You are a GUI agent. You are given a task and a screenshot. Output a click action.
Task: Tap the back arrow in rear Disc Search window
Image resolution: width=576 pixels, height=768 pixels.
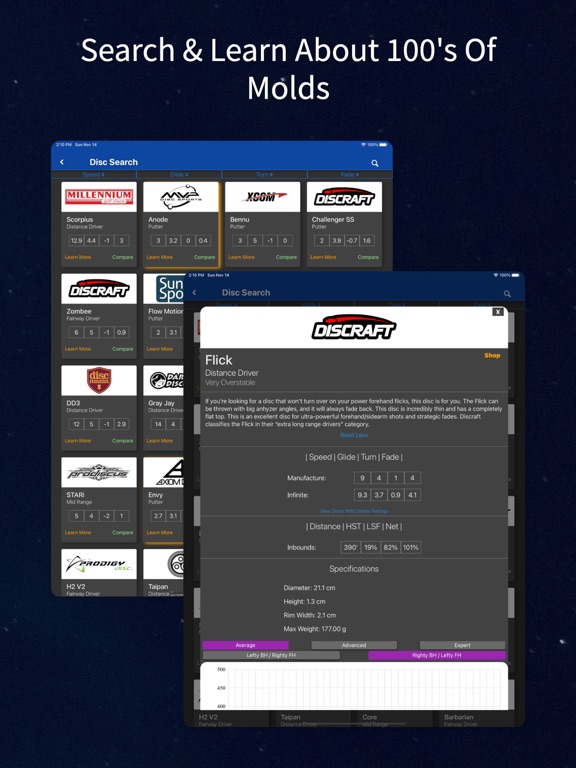62,162
